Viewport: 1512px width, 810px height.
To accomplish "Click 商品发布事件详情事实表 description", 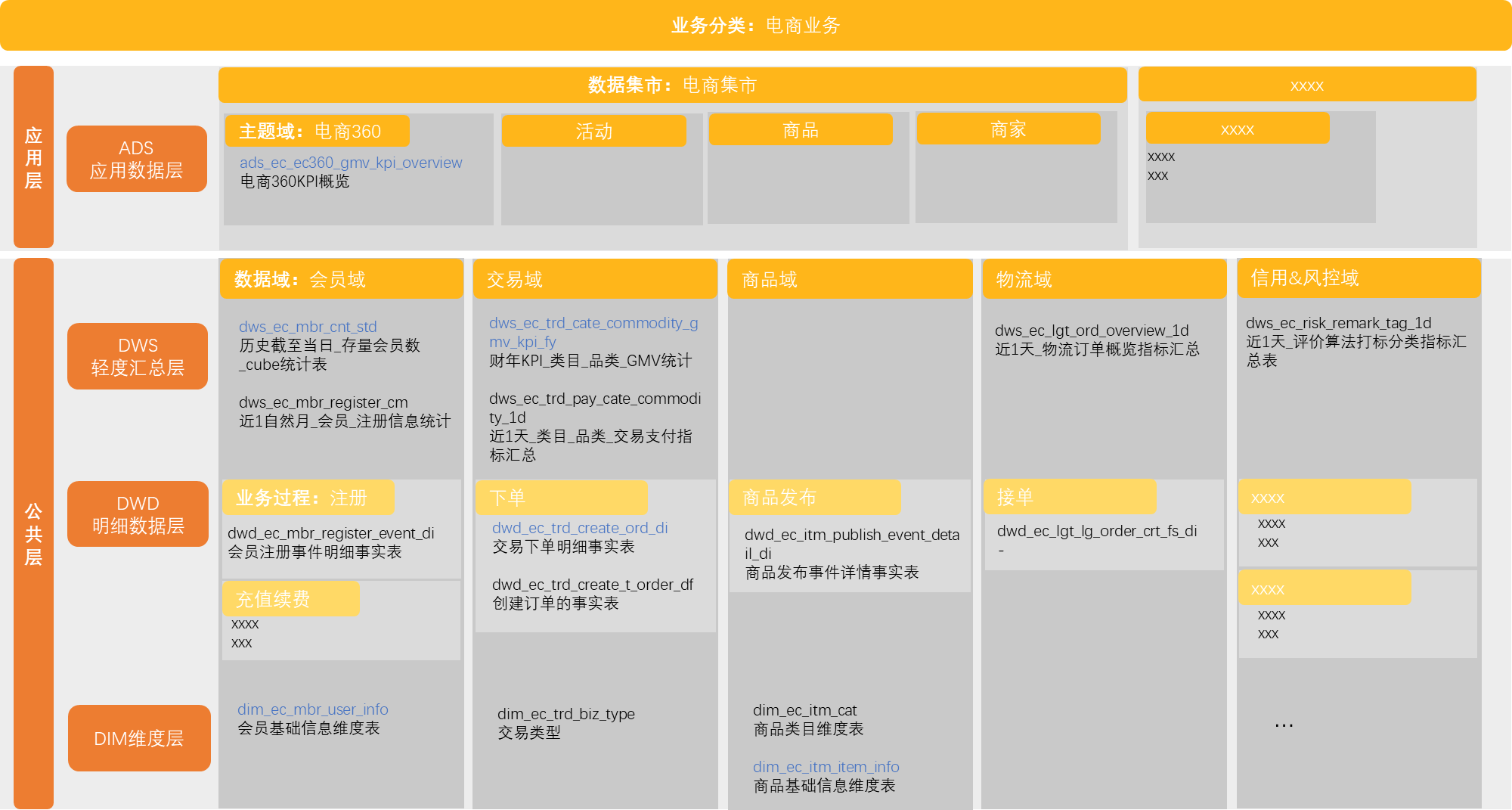I will pos(832,573).
